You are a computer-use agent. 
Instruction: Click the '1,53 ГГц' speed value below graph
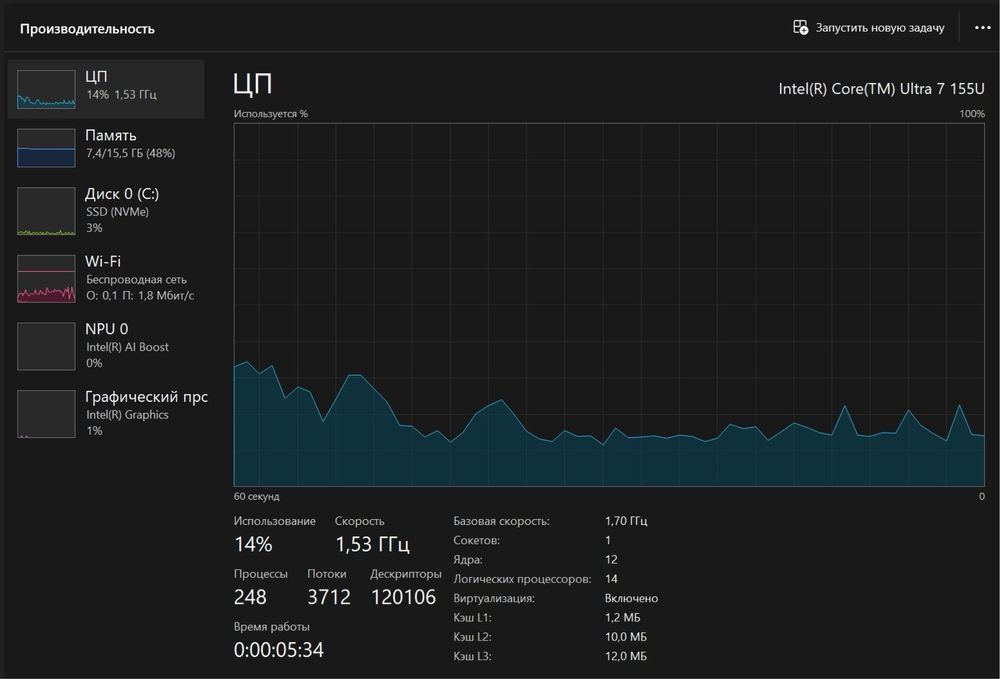tap(372, 544)
